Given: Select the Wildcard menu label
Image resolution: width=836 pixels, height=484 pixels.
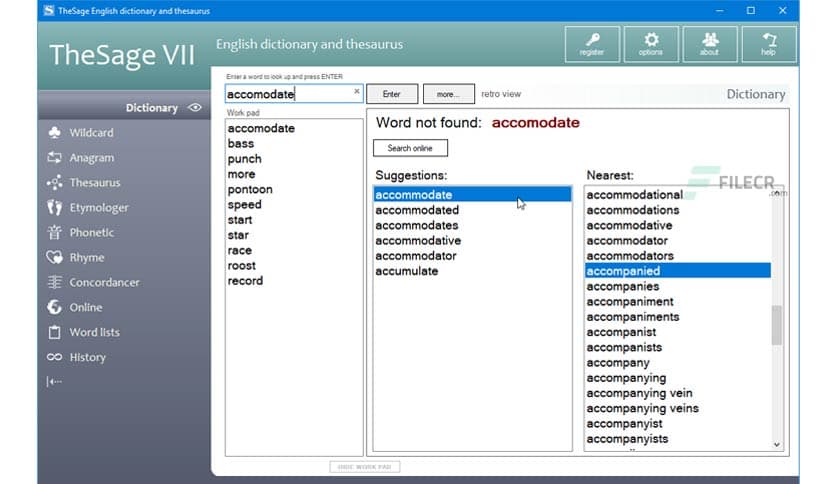Looking at the screenshot, I should coord(91,133).
